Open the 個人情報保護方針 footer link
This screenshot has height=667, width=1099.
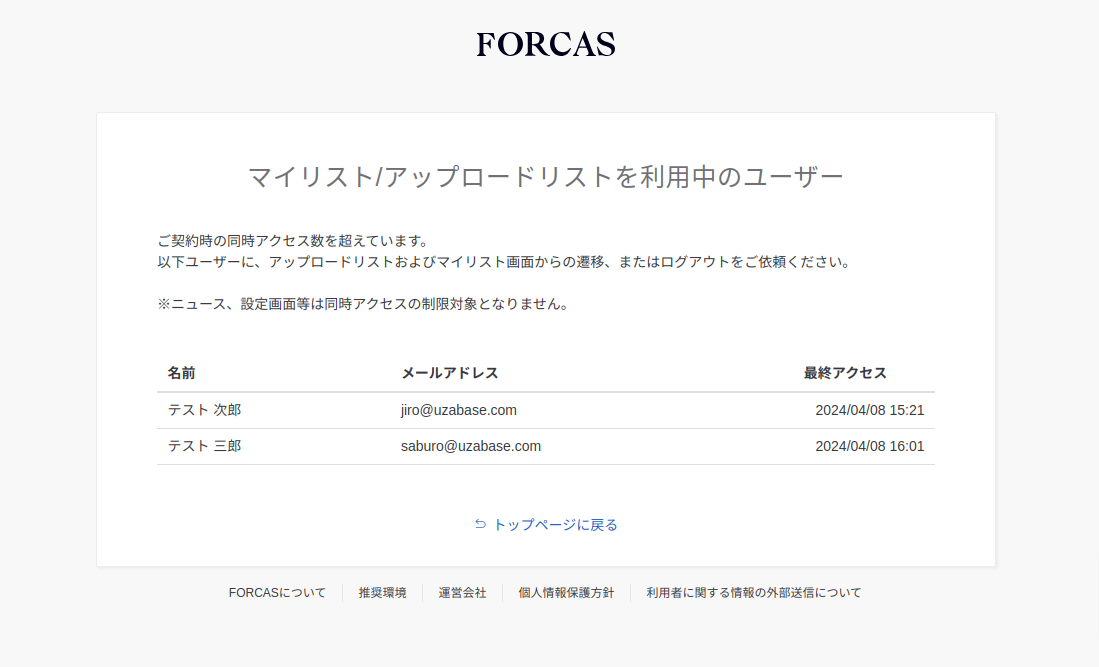(566, 593)
